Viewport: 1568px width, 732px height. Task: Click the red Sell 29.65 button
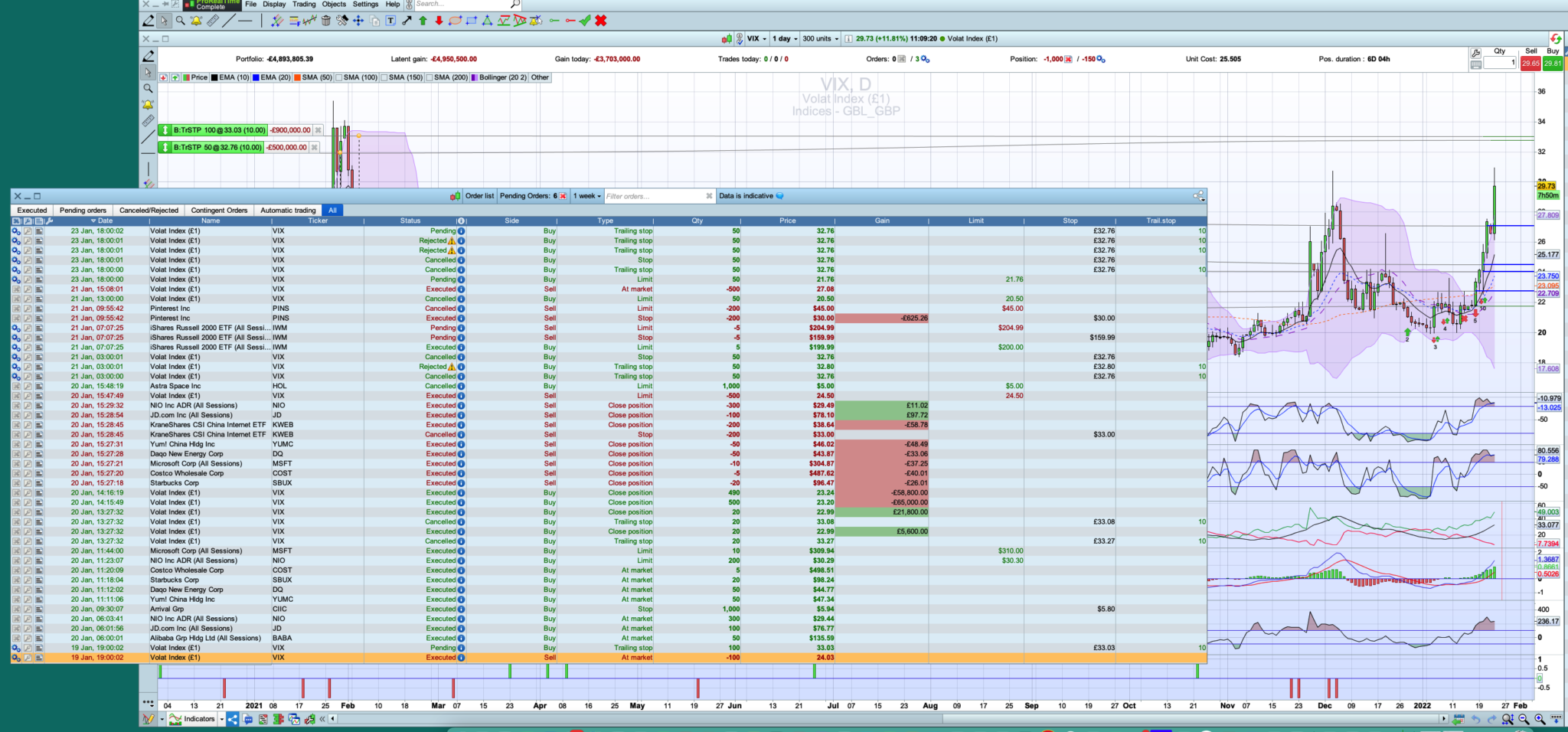(x=1530, y=64)
